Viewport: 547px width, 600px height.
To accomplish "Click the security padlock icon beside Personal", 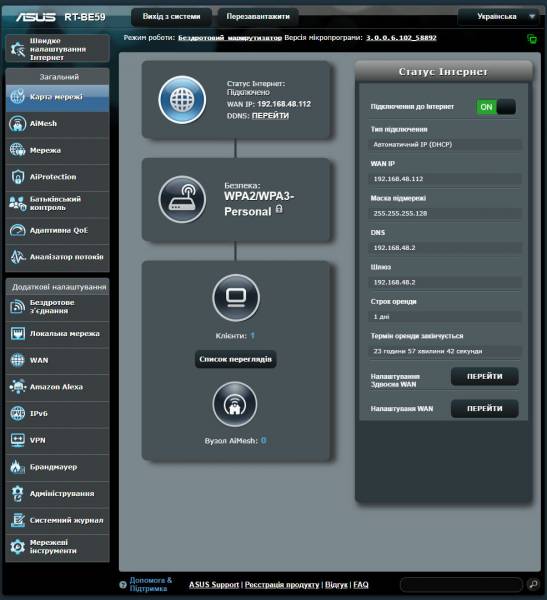I will click(279, 209).
